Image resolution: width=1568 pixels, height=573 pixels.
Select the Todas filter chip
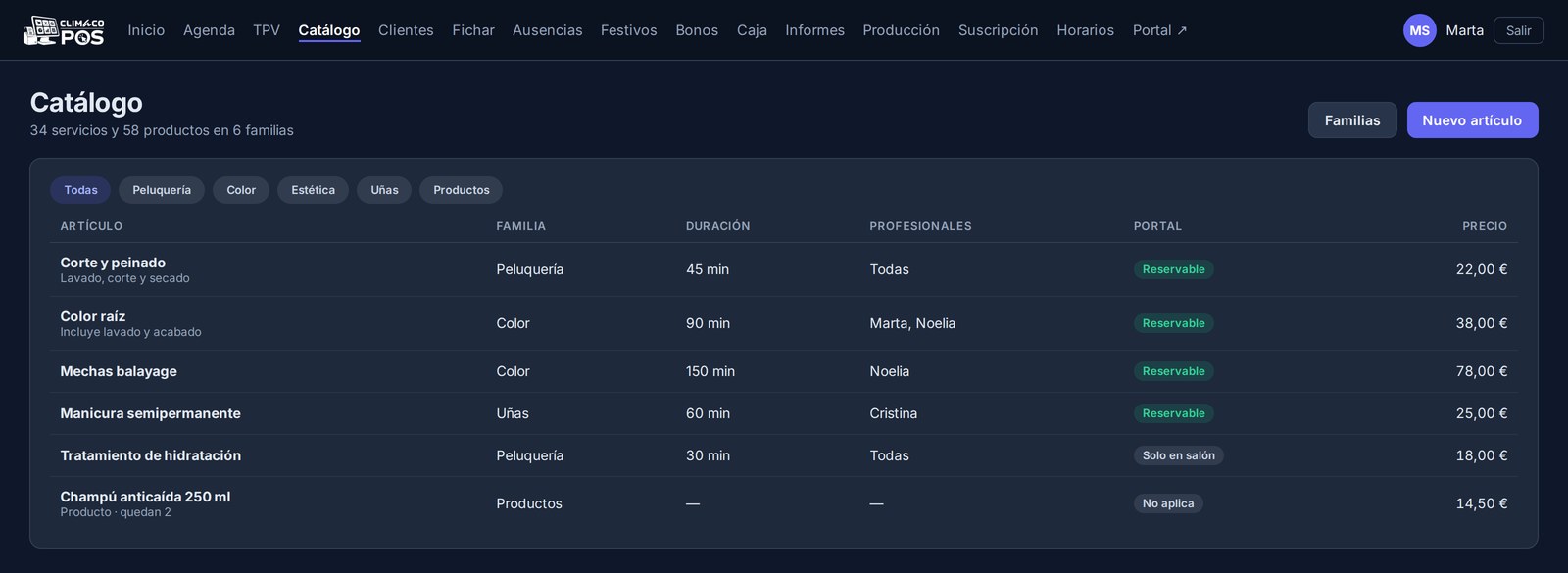tap(80, 190)
